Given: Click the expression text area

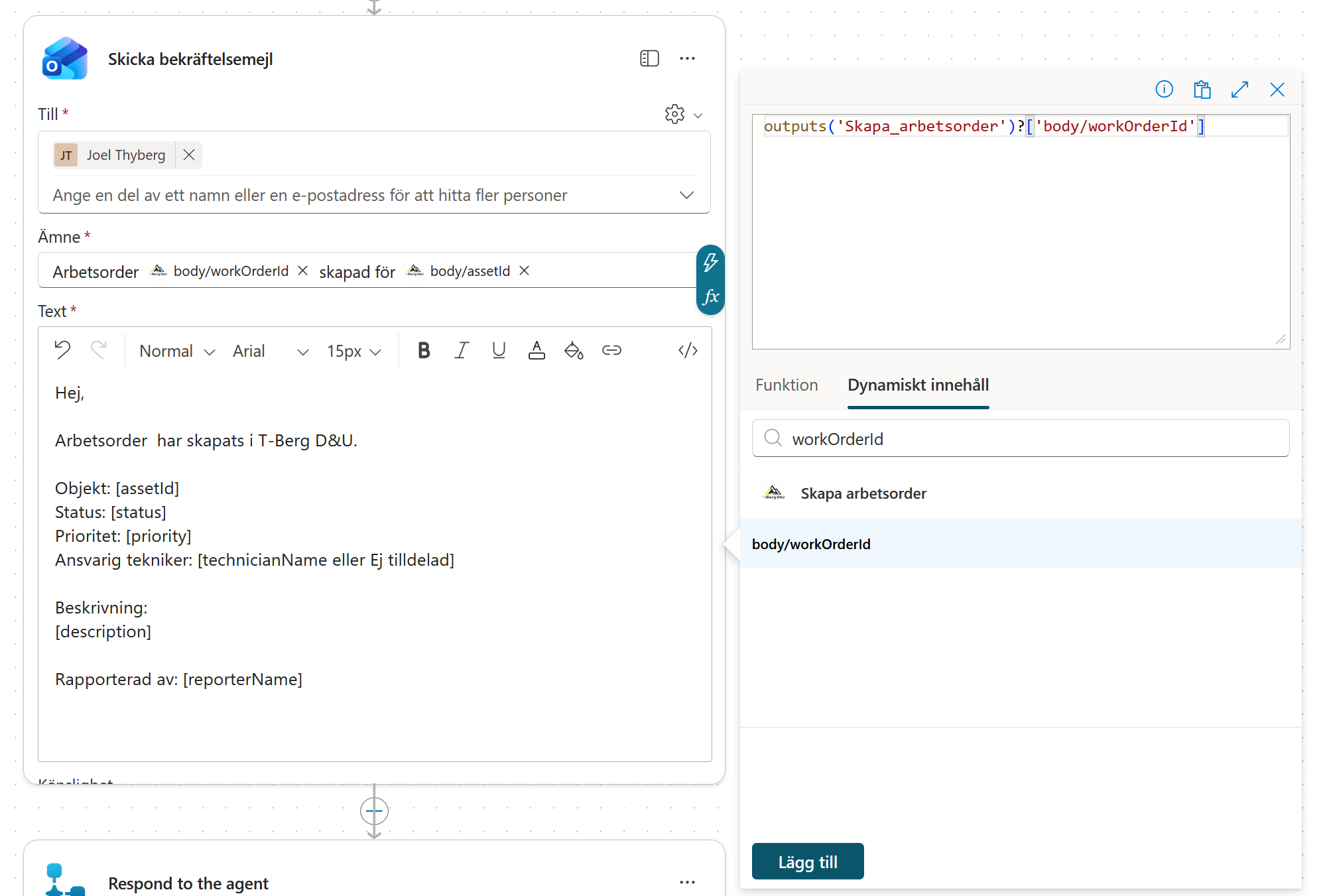Looking at the screenshot, I should tap(1021, 232).
